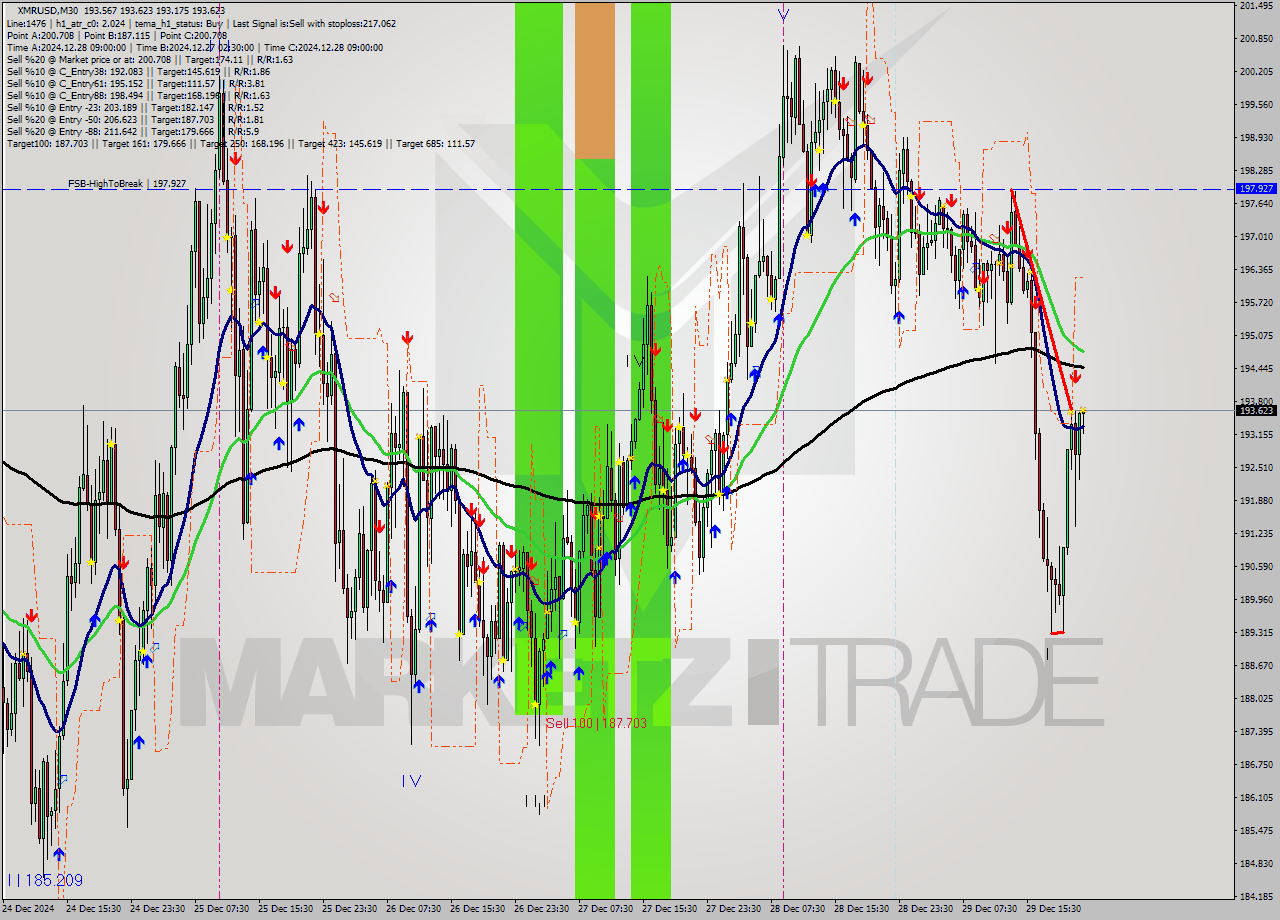Select the '25 Dec 23:30' time axis label
This screenshot has height=920, width=1280.
[349, 909]
